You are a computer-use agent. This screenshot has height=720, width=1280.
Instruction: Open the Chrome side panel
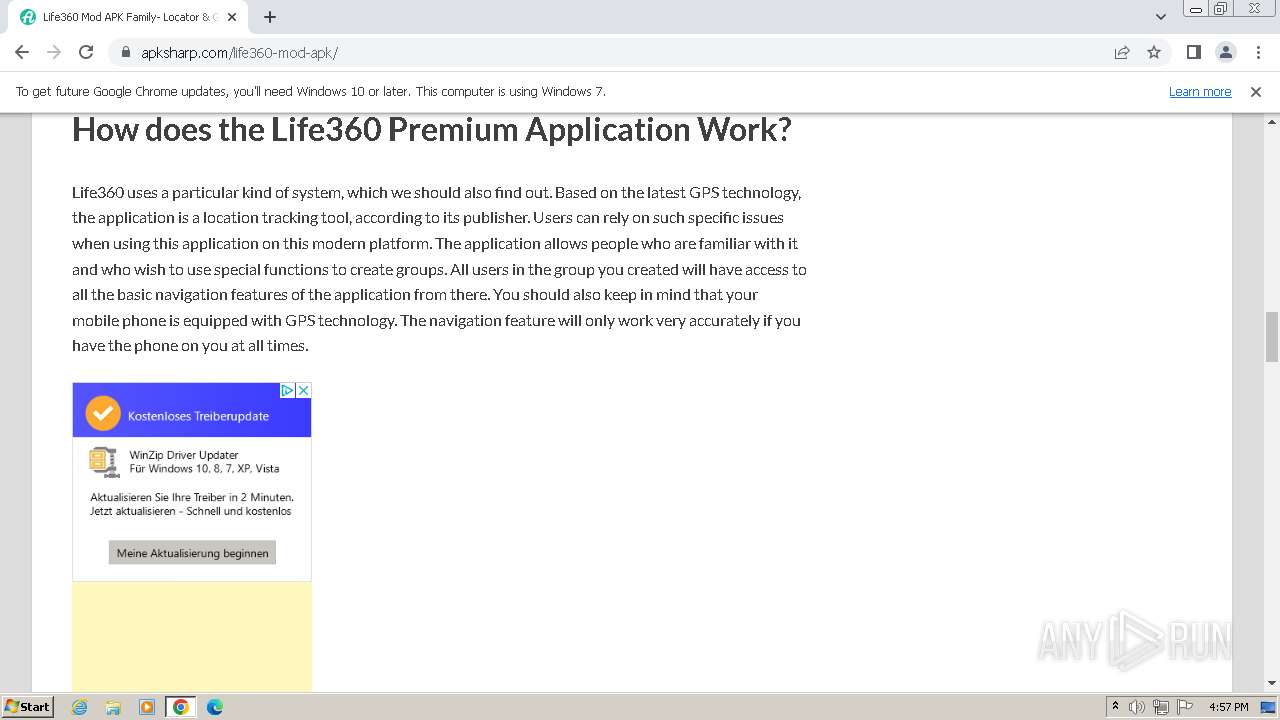pyautogui.click(x=1193, y=52)
